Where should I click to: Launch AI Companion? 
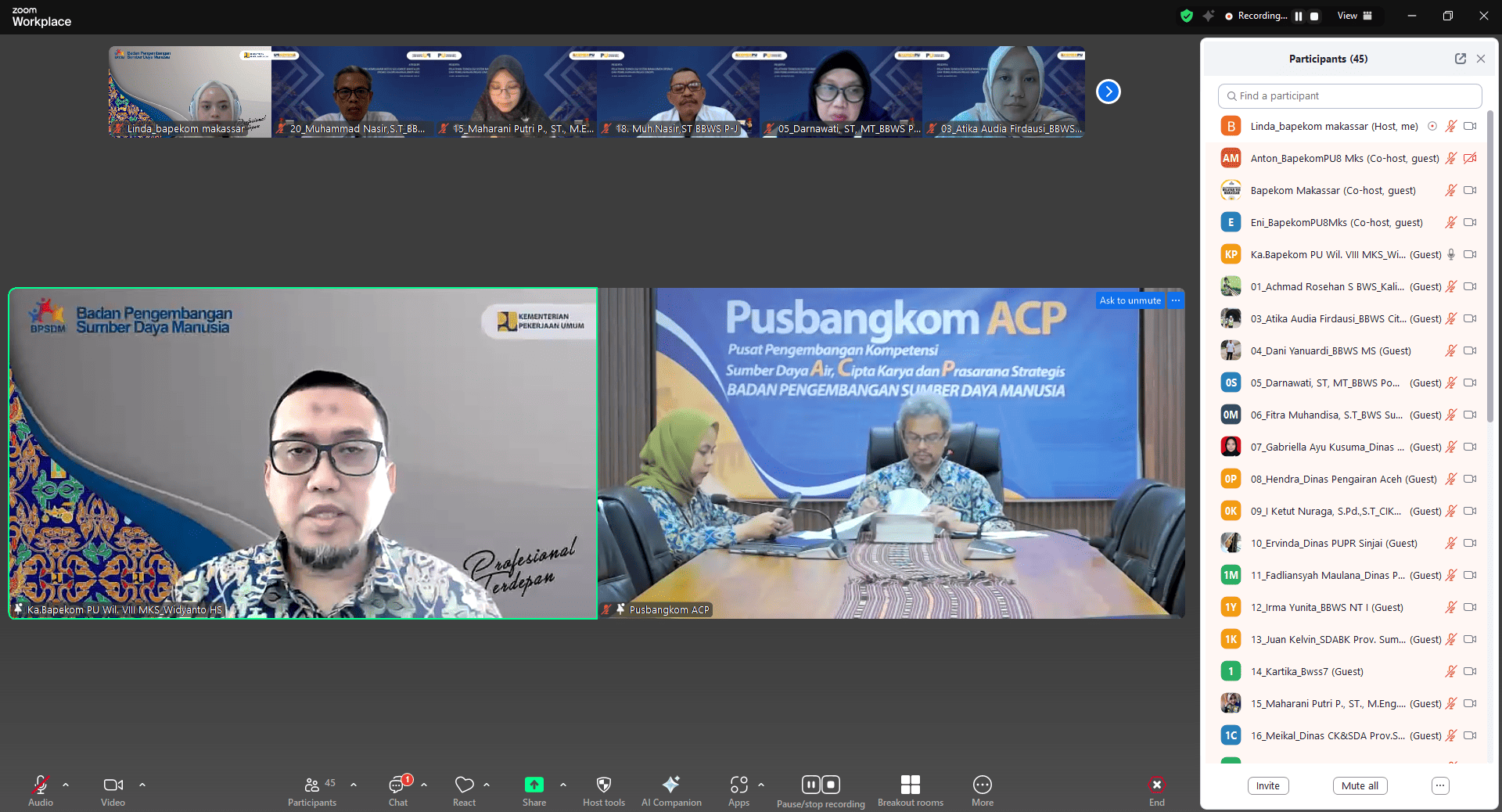click(x=671, y=790)
